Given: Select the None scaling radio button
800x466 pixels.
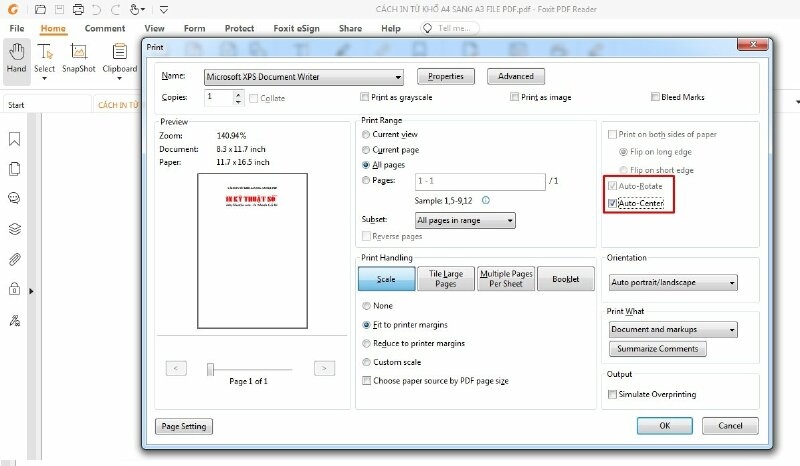Looking at the screenshot, I should click(366, 306).
